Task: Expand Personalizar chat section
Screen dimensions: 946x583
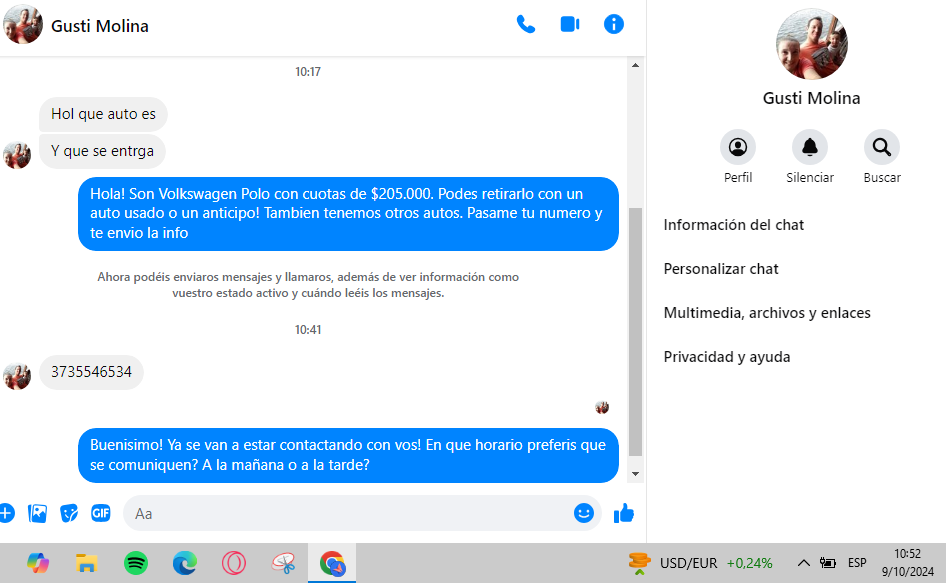Action: click(x=721, y=269)
